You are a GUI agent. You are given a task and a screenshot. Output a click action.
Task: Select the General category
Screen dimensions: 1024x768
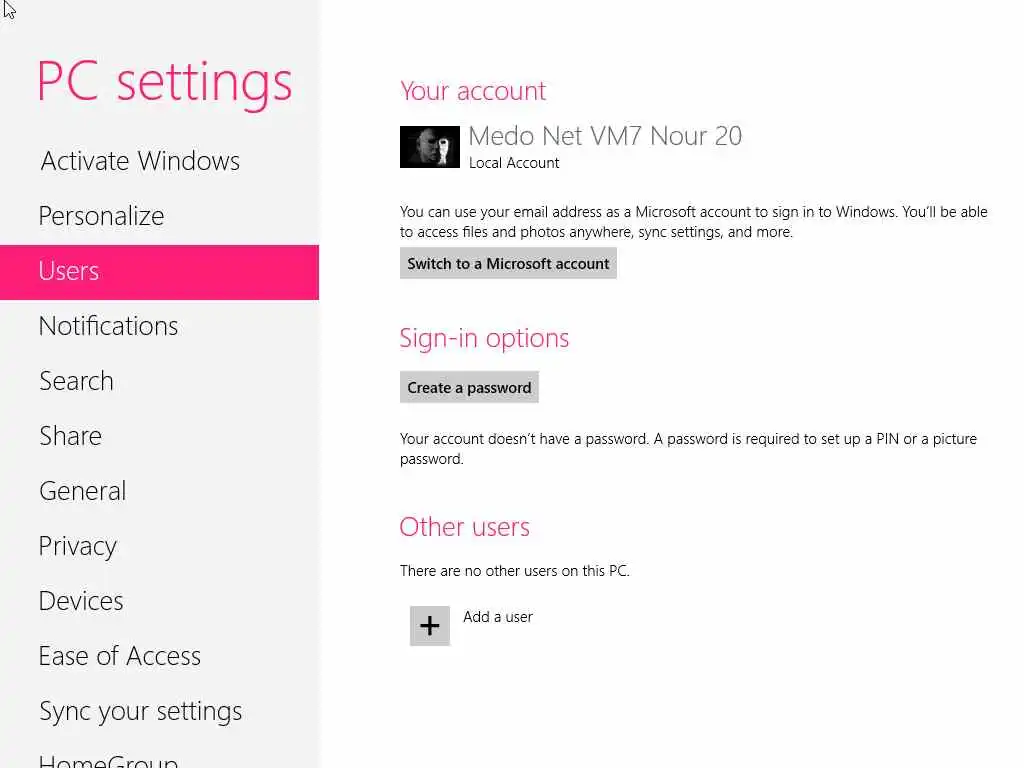(x=159, y=490)
